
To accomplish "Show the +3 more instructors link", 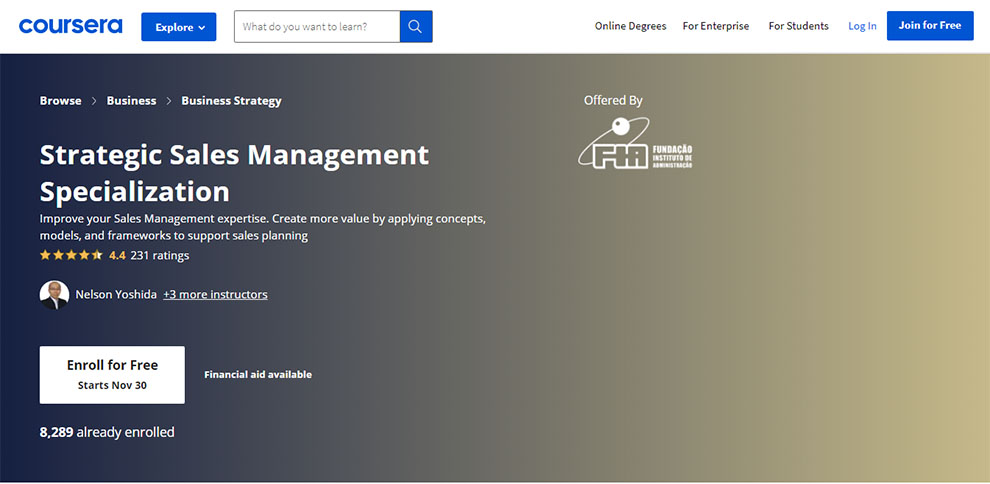I will tap(215, 294).
